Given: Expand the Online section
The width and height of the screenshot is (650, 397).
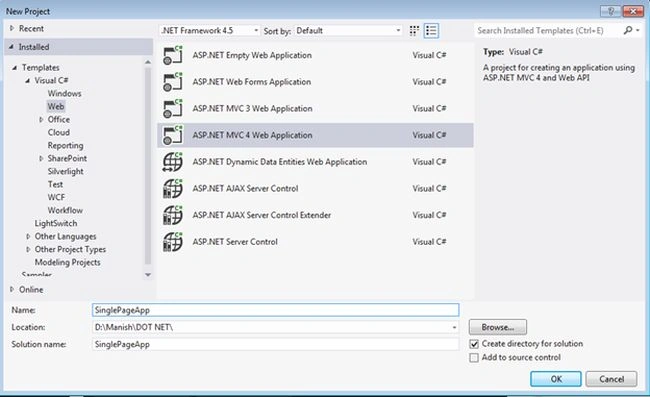Looking at the screenshot, I should [x=12, y=289].
